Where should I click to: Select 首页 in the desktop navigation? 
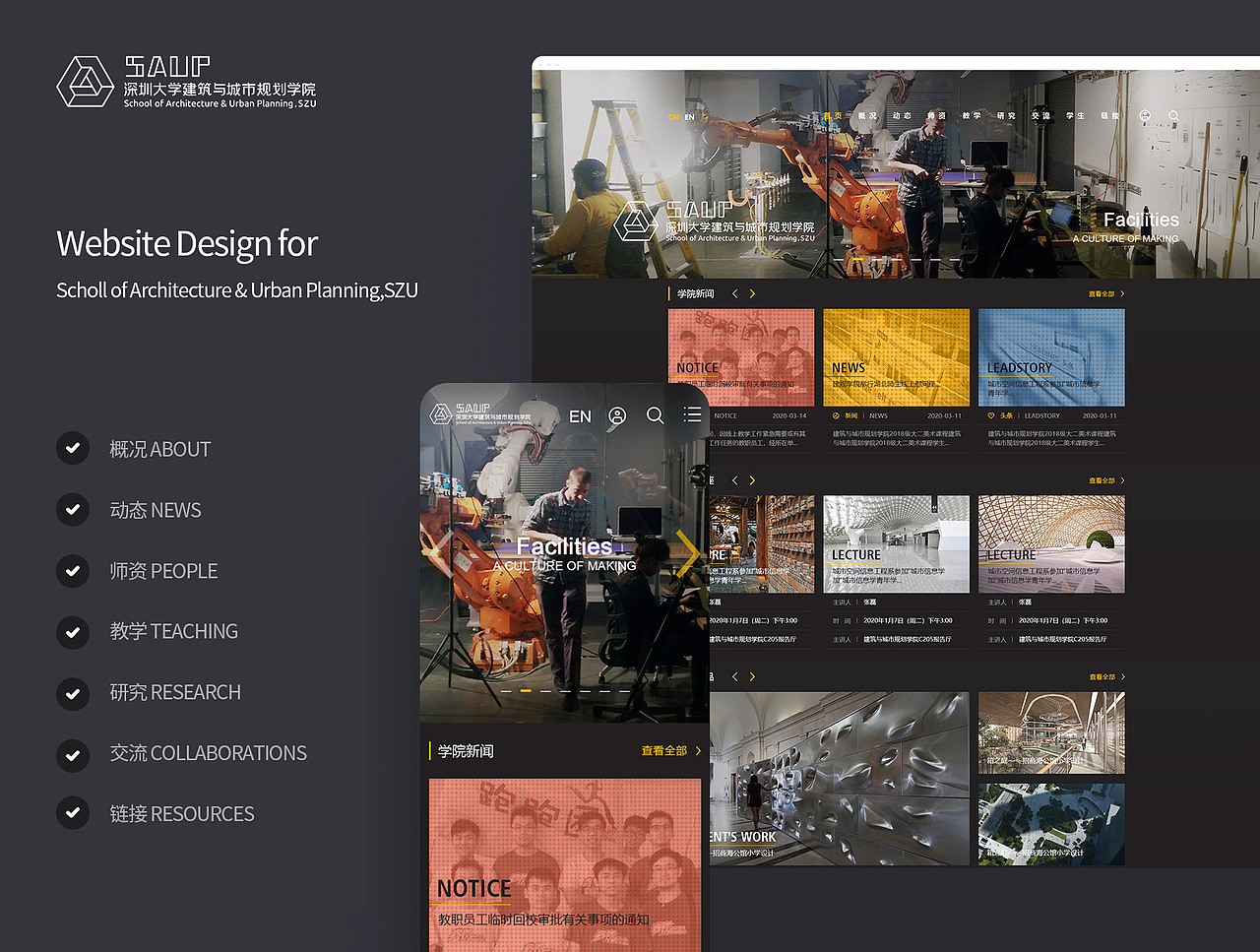[x=833, y=116]
